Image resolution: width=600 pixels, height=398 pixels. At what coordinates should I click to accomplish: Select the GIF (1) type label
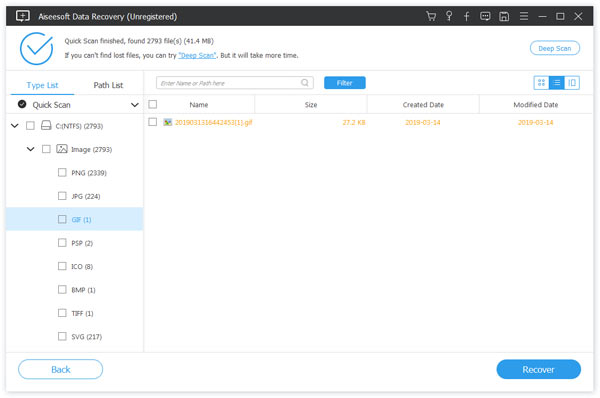(81, 220)
